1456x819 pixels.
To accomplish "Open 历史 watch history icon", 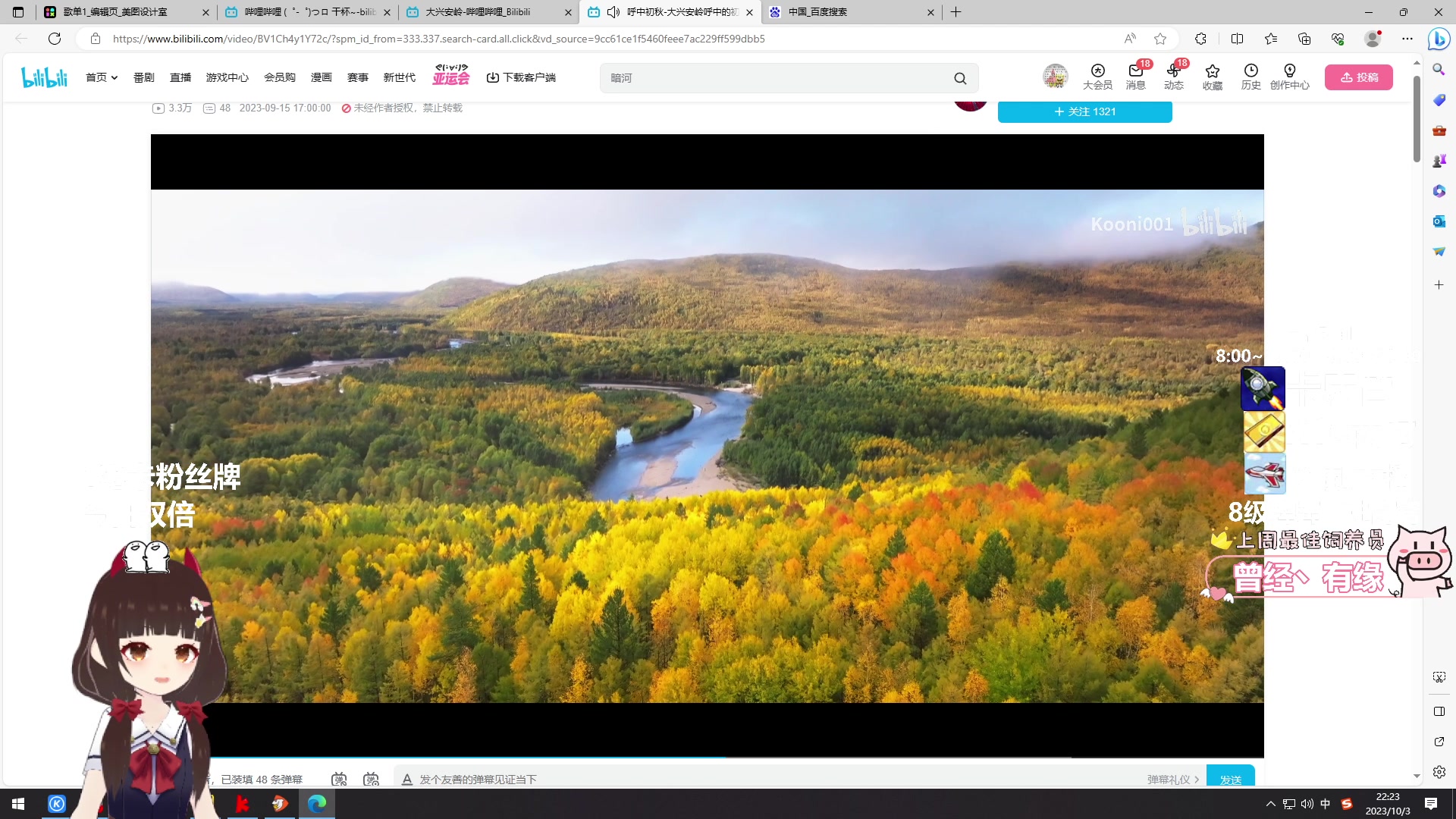I will [1251, 77].
